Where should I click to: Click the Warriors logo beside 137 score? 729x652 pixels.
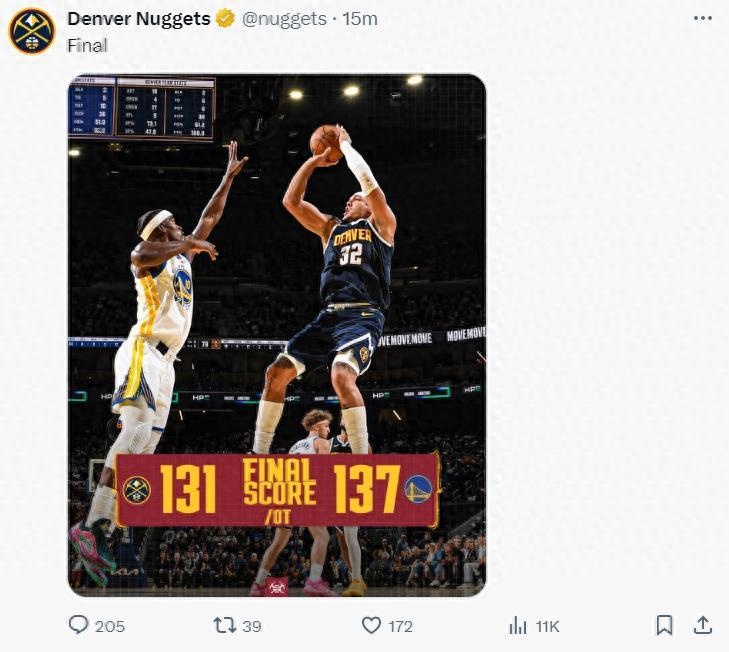(418, 489)
